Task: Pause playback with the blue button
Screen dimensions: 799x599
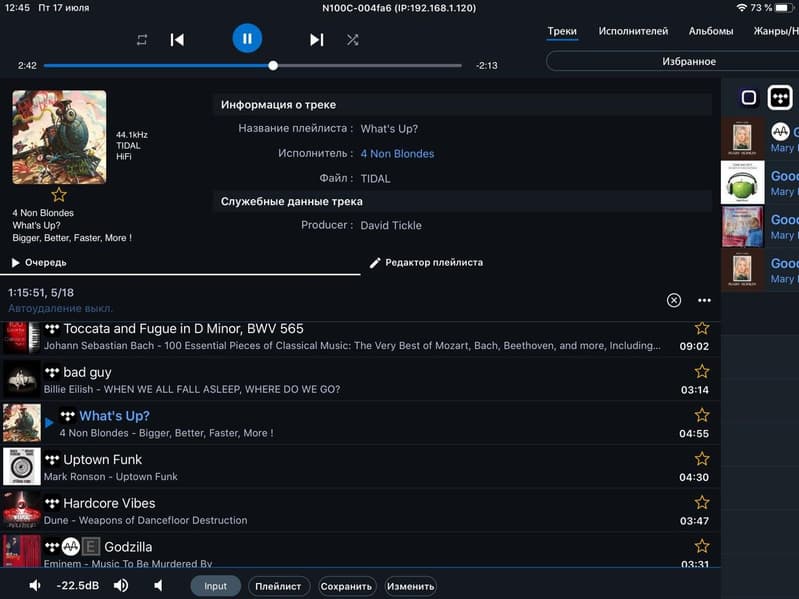Action: [x=247, y=38]
